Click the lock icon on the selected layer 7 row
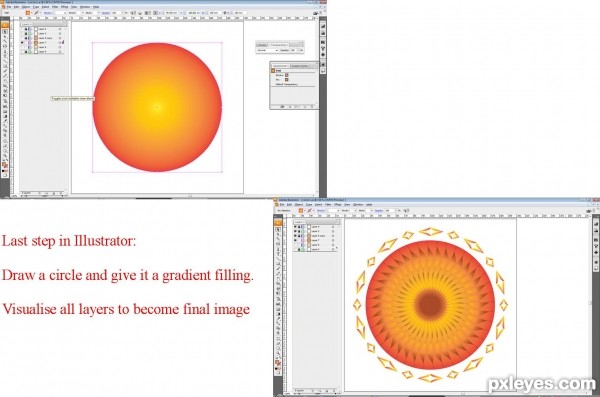Screen dimensions: 600x397 click(x=26, y=42)
